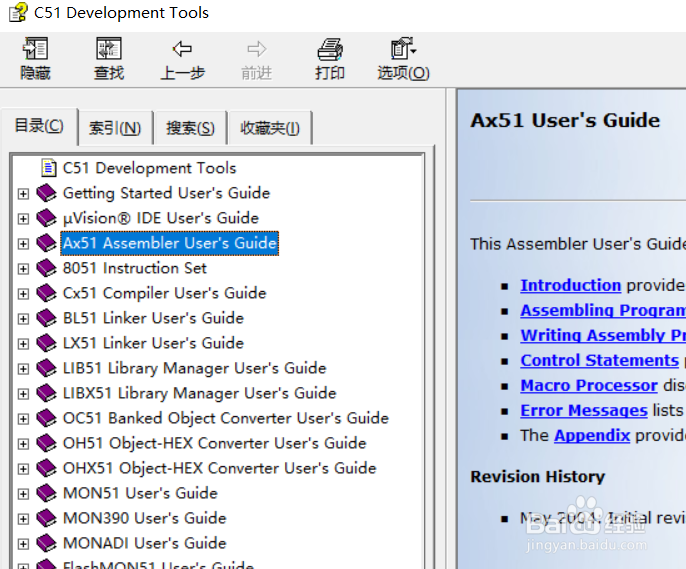Open the Assembling Programs link
This screenshot has height=569, width=686.
603,310
